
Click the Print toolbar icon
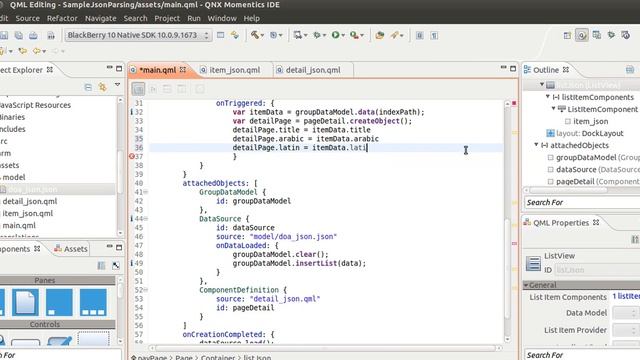tap(33, 36)
